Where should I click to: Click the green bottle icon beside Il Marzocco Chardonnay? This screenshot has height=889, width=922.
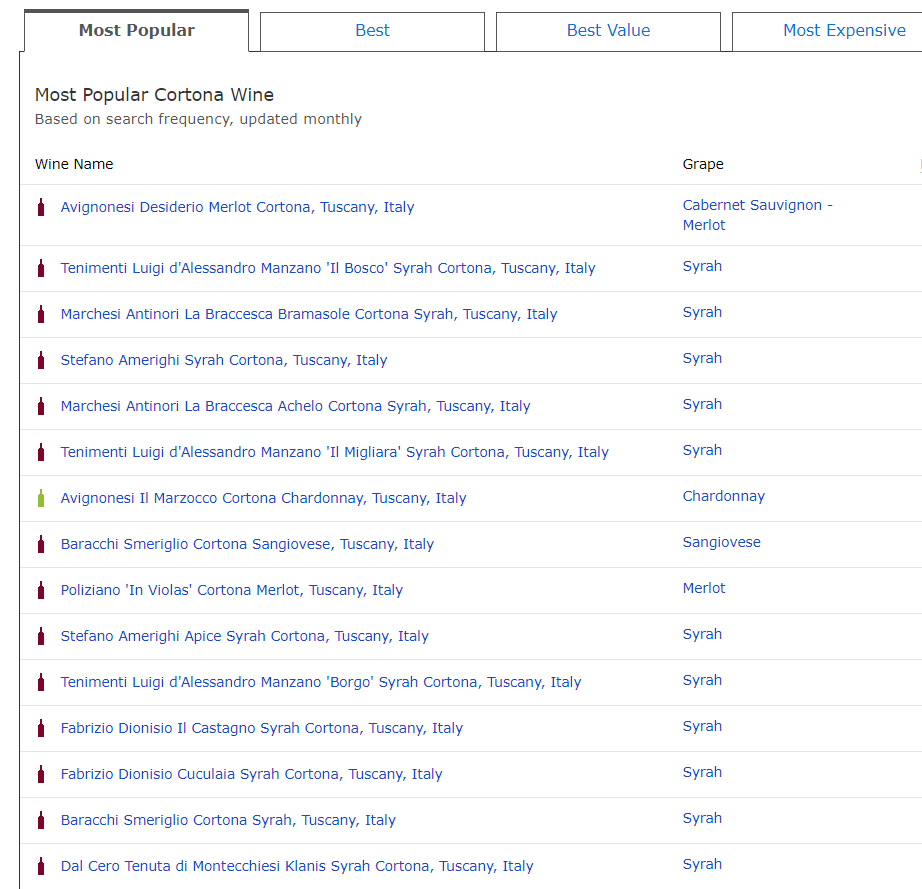click(x=41, y=498)
